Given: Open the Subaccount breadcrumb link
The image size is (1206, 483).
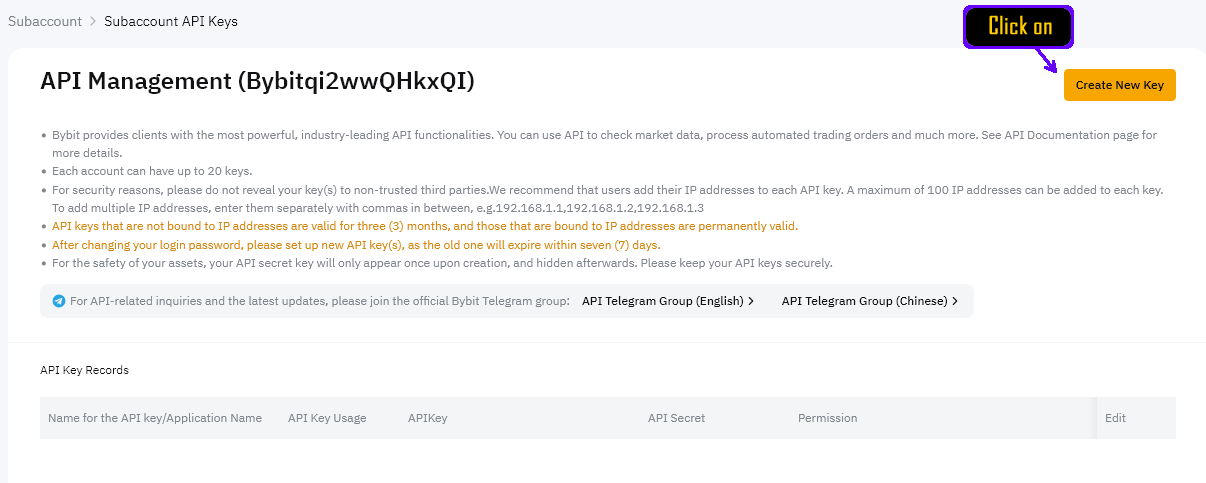Looking at the screenshot, I should pos(45,21).
